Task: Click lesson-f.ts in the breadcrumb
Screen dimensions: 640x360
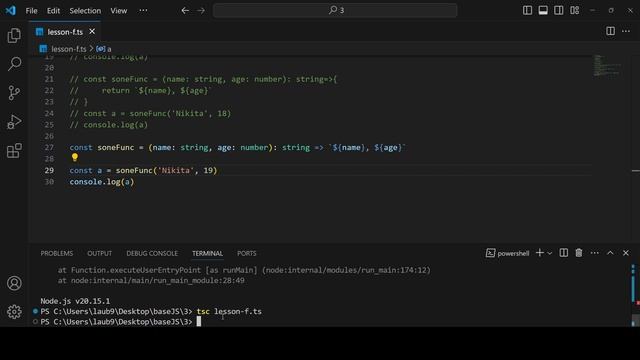Action: click(69, 49)
